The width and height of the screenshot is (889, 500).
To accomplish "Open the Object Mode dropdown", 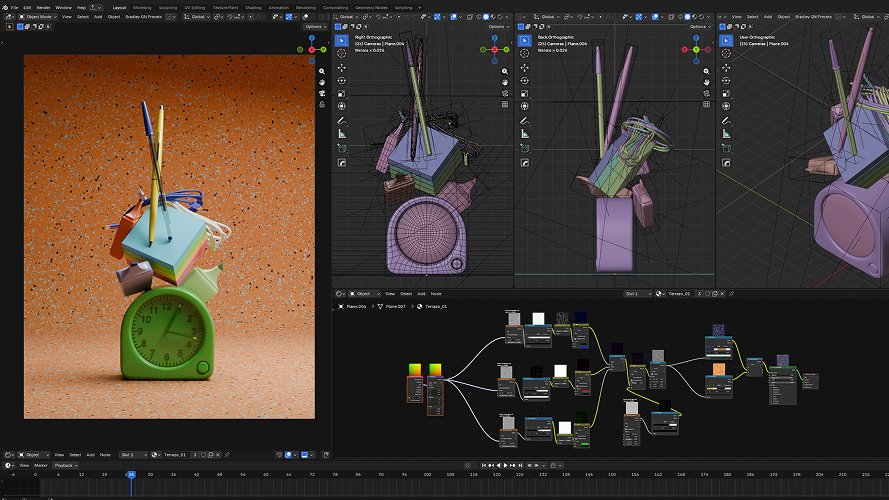I will coord(38,17).
